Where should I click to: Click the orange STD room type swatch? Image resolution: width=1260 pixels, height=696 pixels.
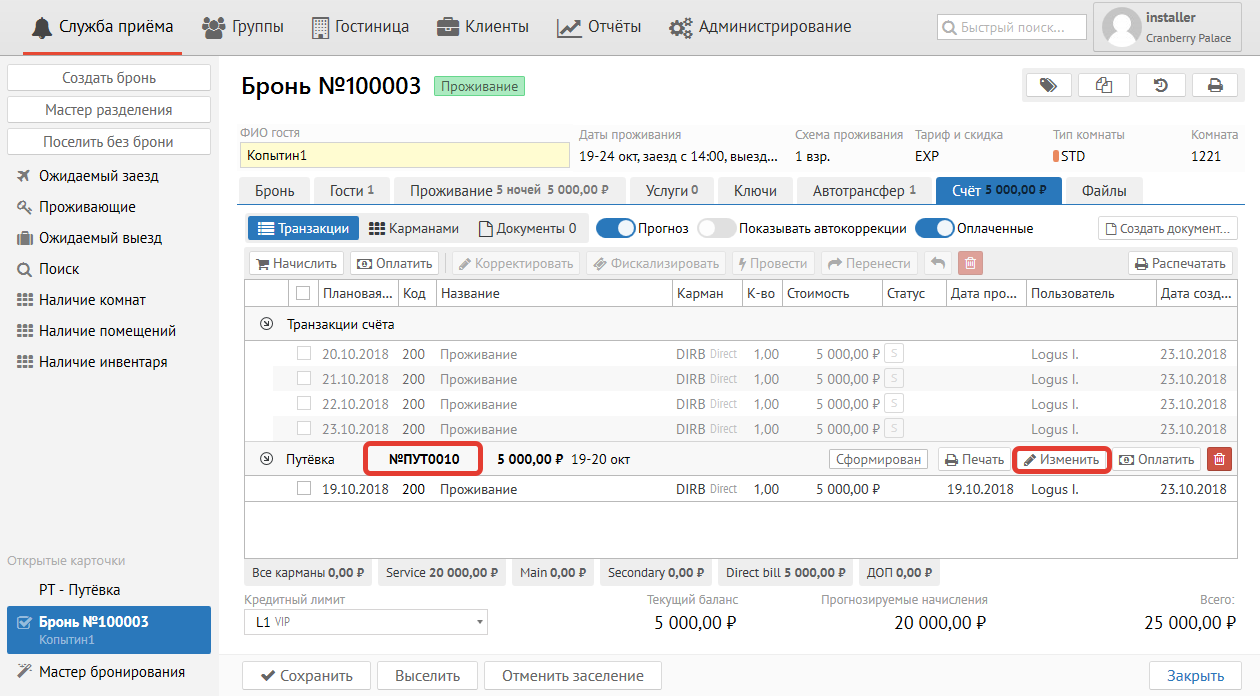pyautogui.click(x=1056, y=156)
